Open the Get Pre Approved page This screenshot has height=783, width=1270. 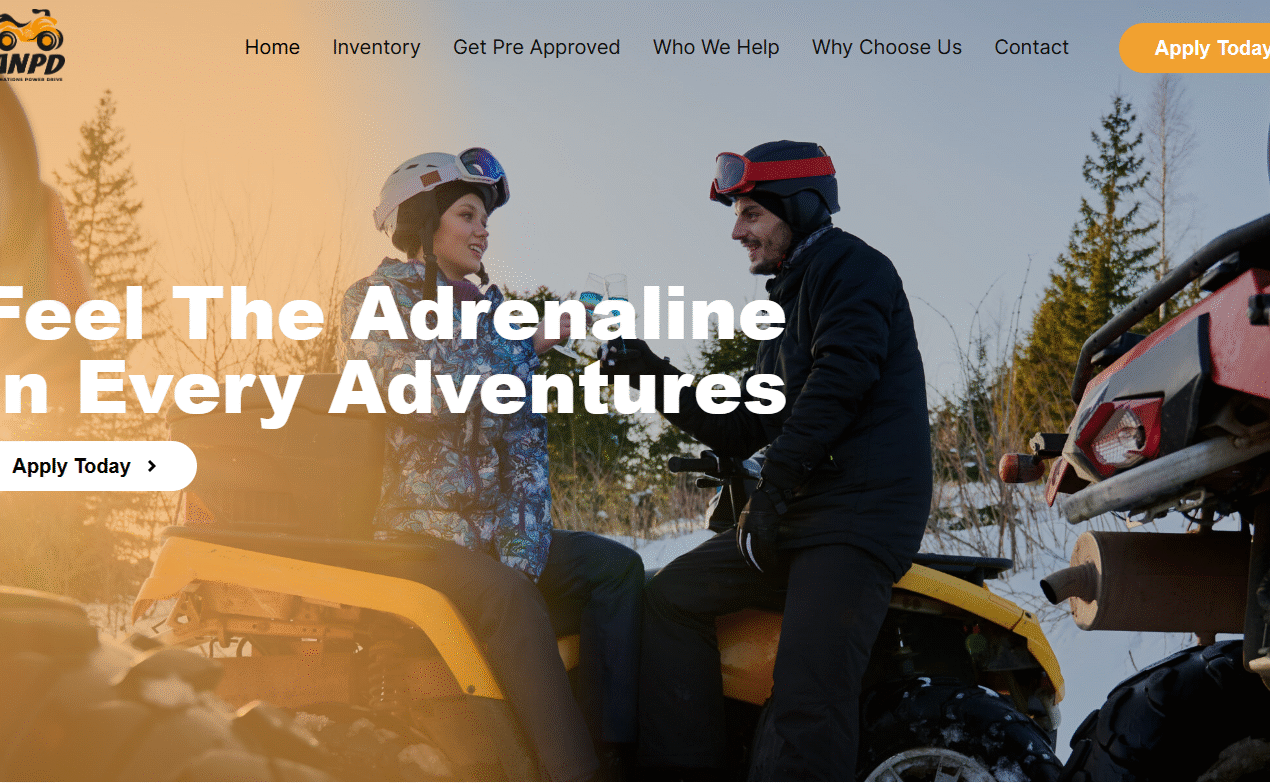[536, 47]
